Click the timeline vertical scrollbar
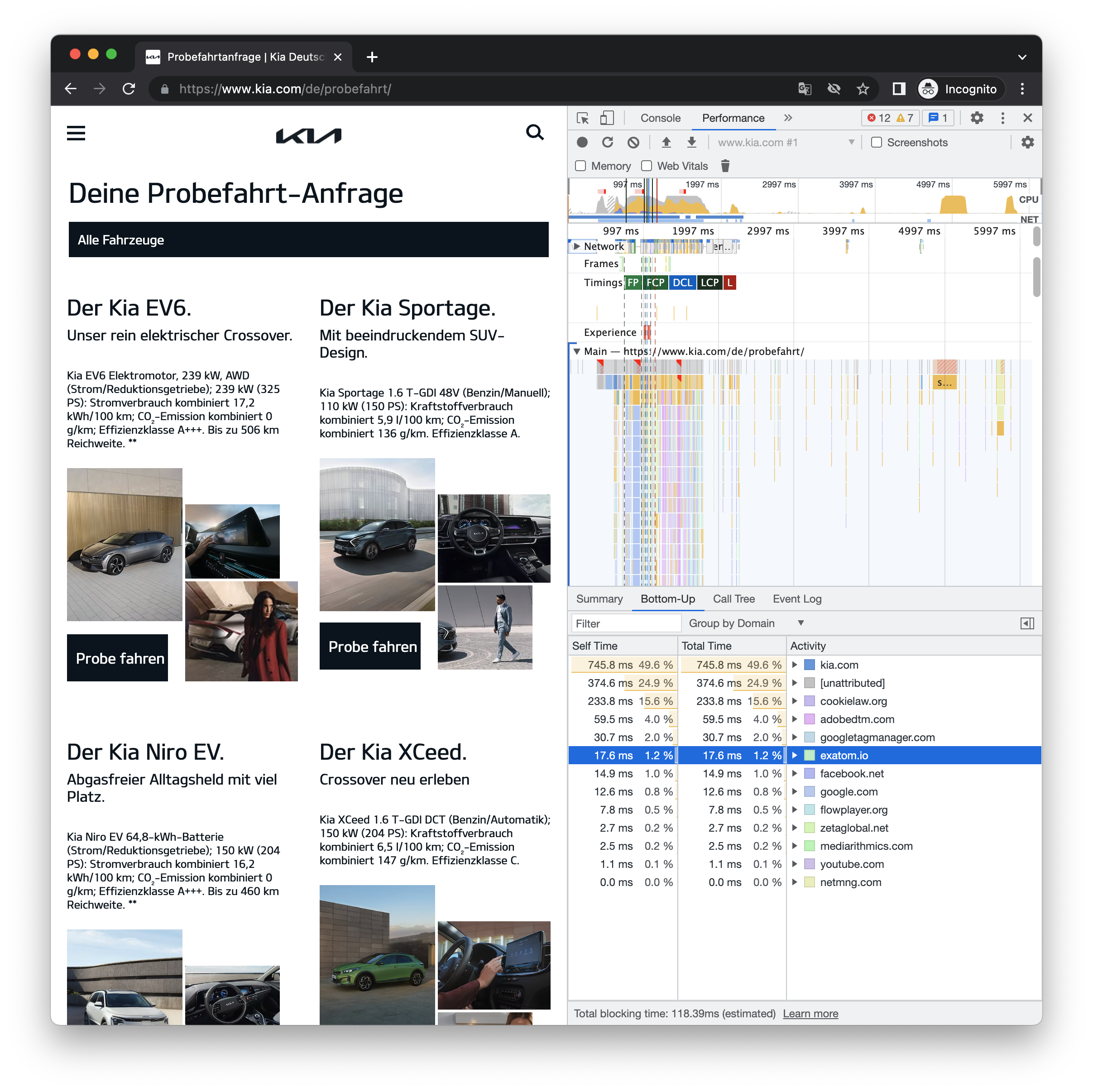 point(1036,277)
